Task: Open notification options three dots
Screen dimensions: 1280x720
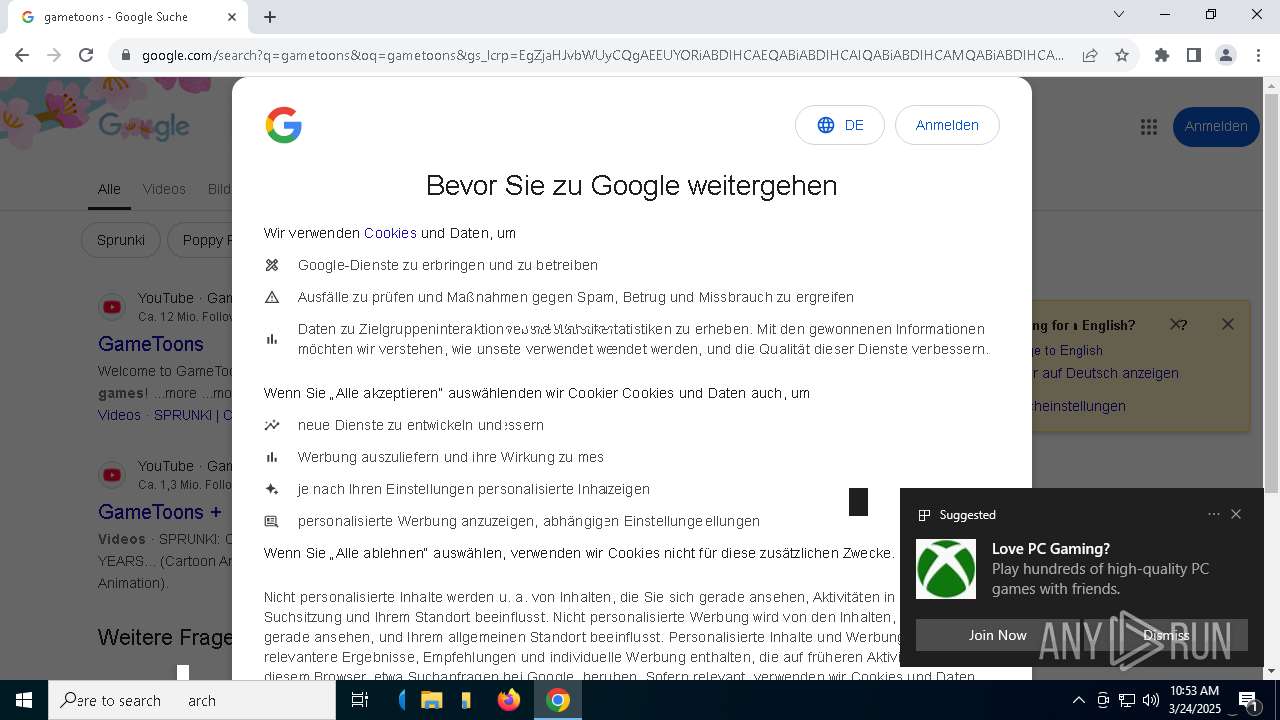Action: (1214, 514)
